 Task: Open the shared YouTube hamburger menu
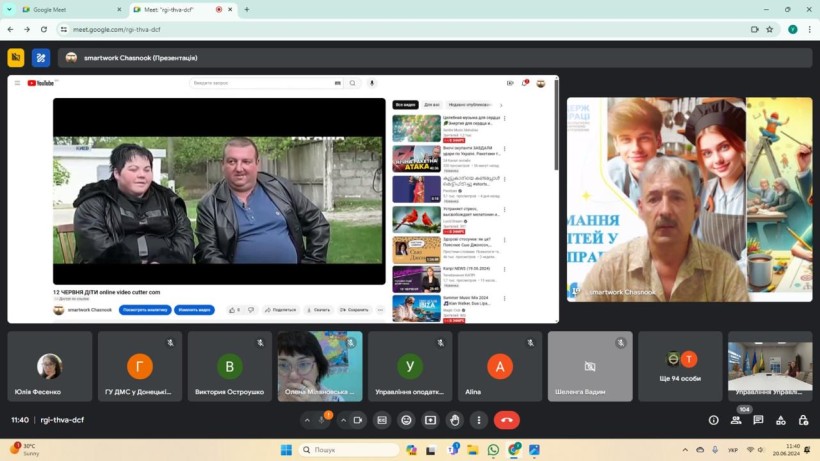pos(17,83)
